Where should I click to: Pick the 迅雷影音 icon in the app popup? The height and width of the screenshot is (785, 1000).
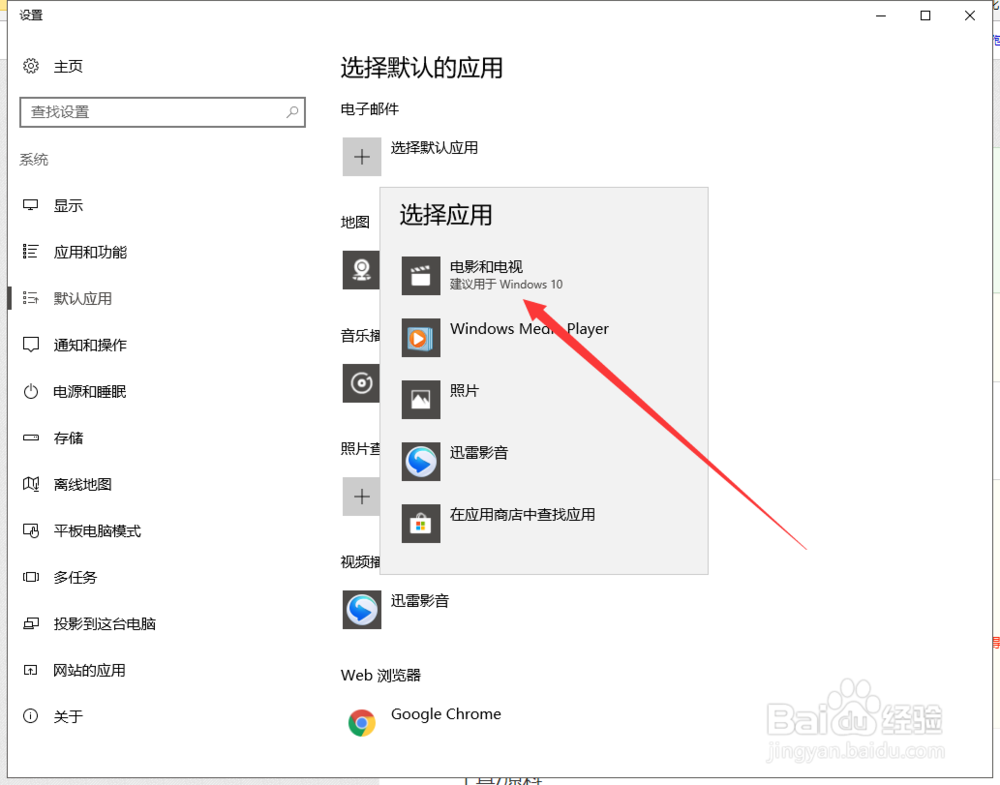tap(421, 461)
